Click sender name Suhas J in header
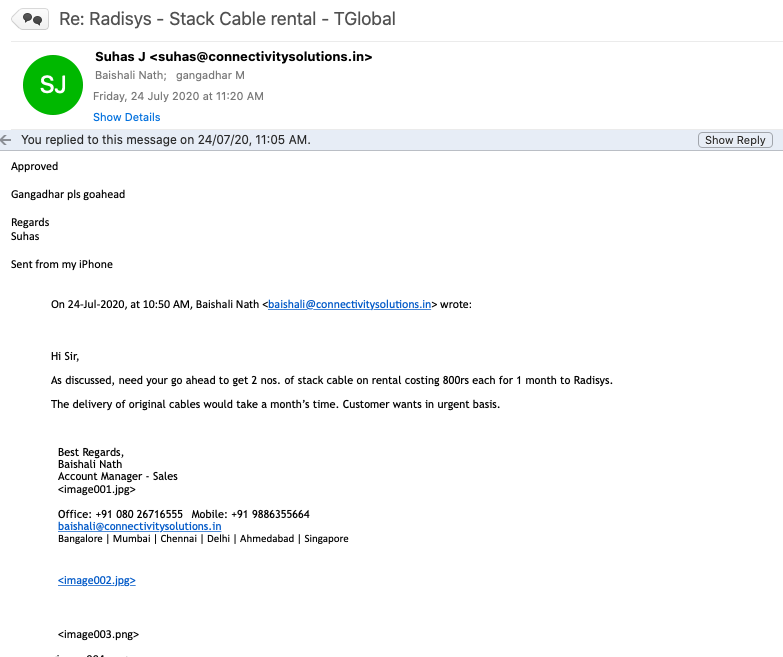 coord(120,57)
